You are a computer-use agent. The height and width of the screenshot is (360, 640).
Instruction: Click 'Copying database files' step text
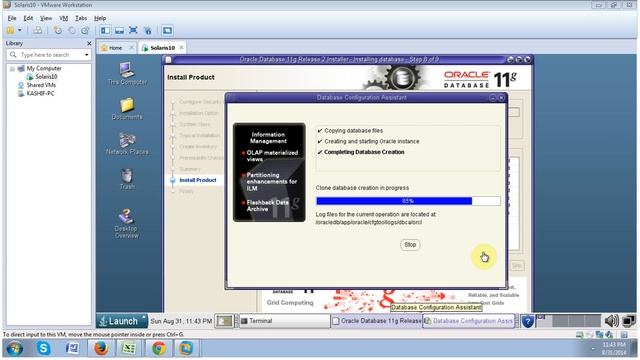click(x=353, y=131)
